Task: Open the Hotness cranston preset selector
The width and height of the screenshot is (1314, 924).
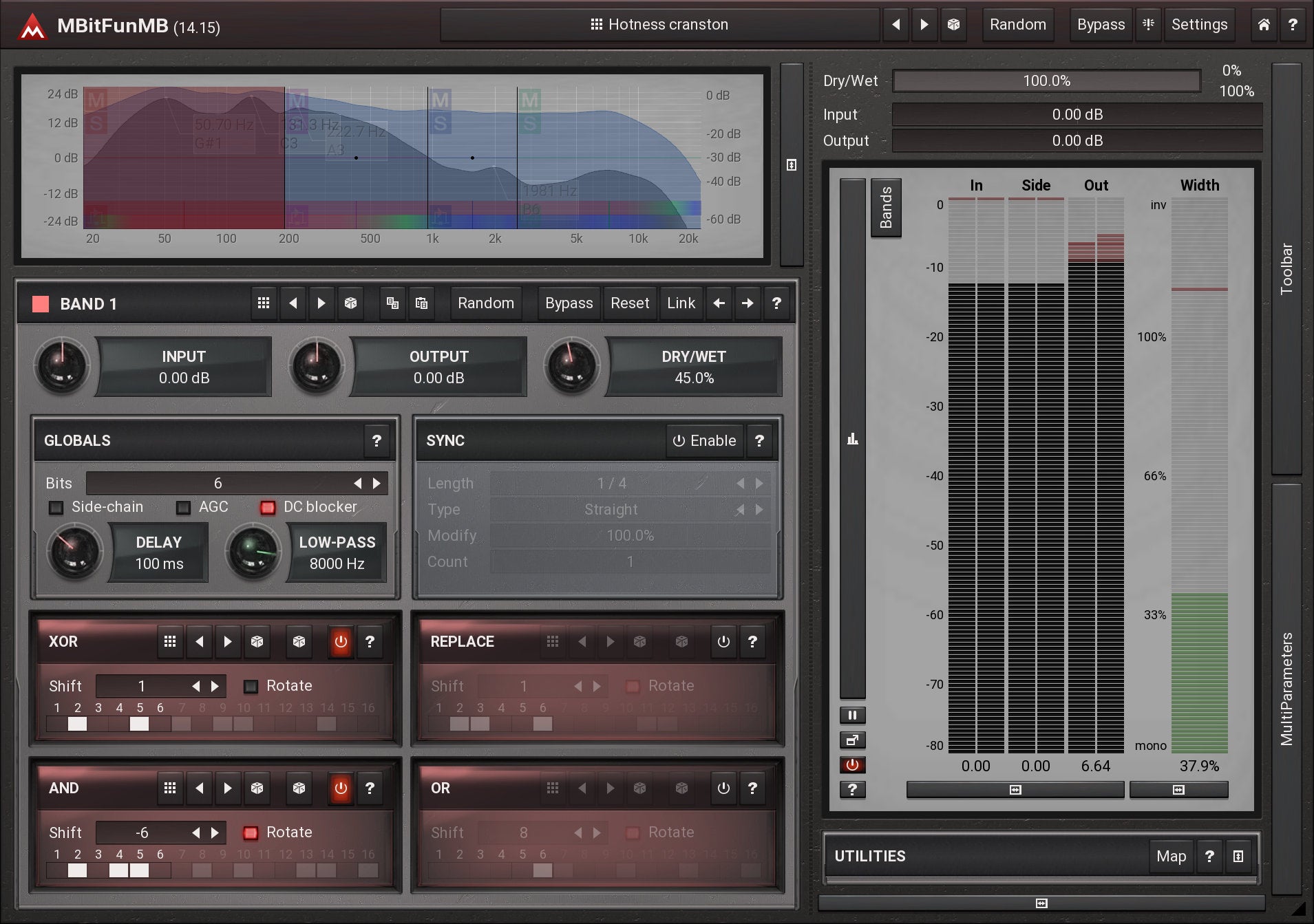Action: point(659,25)
